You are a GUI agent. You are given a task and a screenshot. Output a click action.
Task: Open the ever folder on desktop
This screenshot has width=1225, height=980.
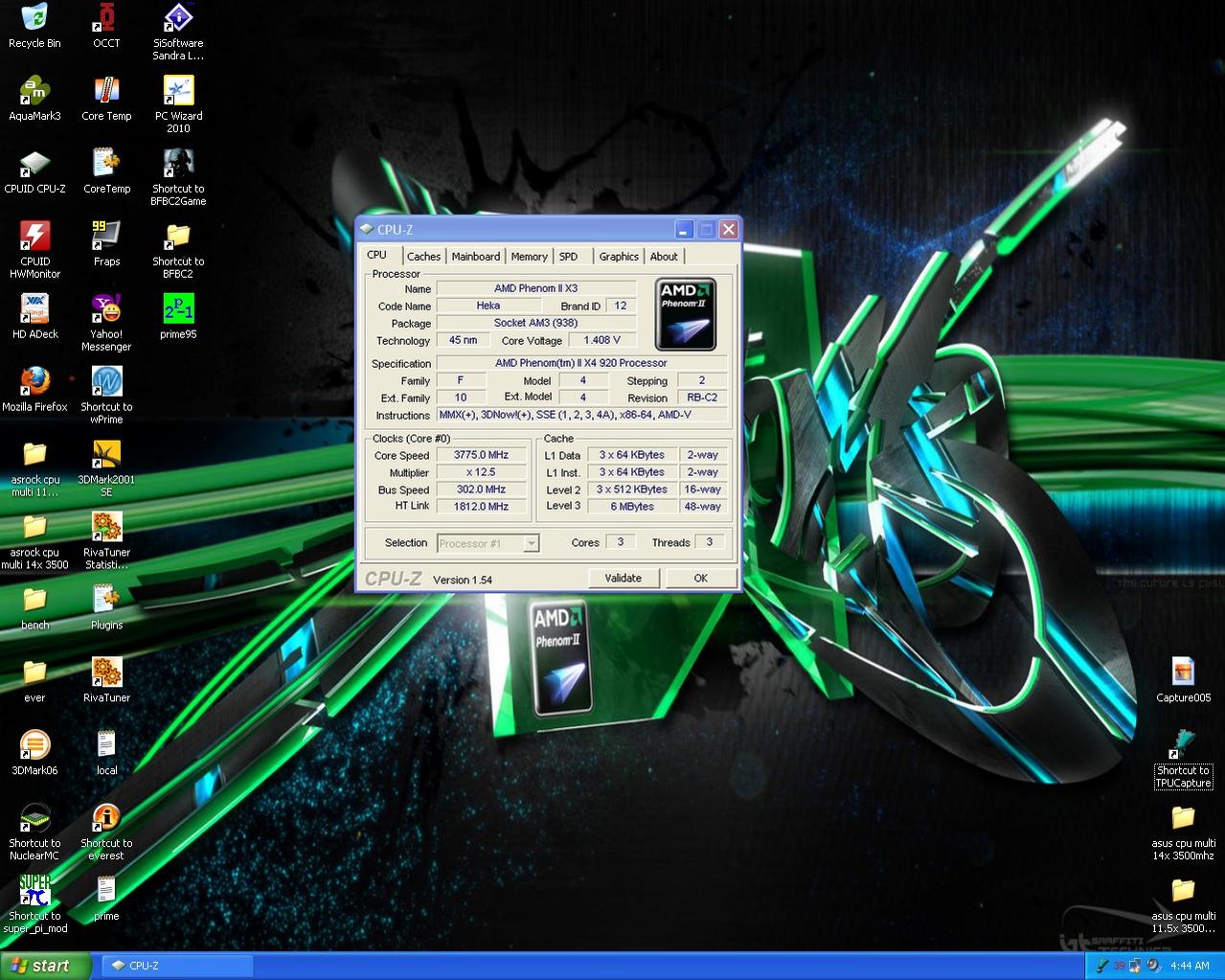tap(34, 681)
